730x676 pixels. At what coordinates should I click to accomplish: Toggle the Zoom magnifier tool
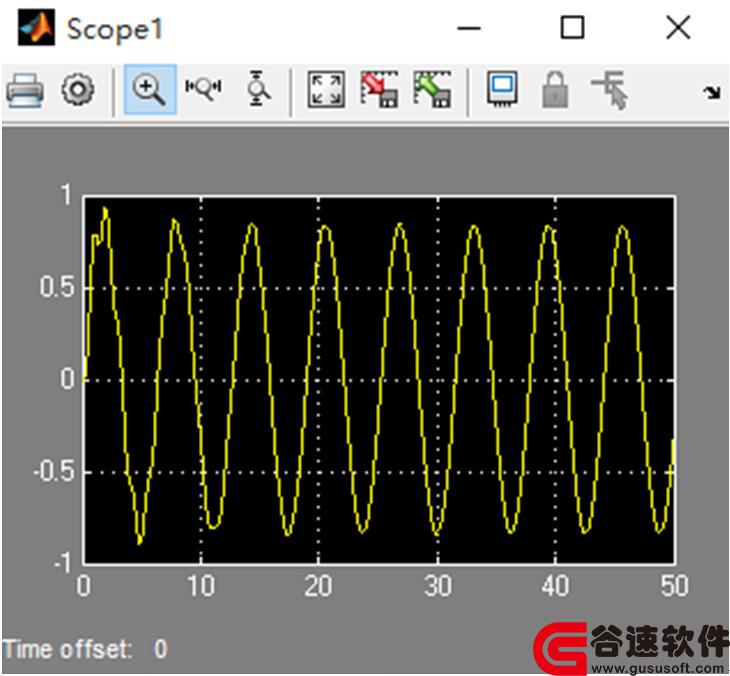[150, 89]
